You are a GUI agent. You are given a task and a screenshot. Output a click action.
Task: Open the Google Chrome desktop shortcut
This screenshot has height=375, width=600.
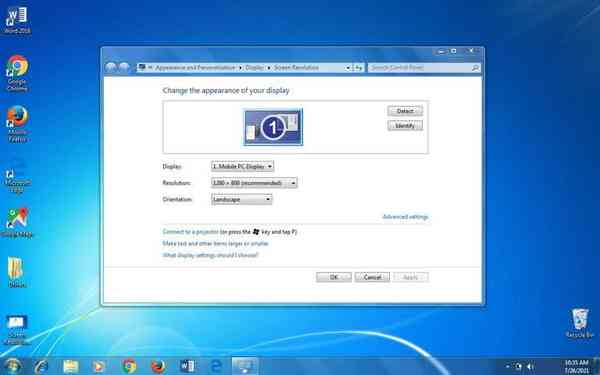pyautogui.click(x=17, y=73)
